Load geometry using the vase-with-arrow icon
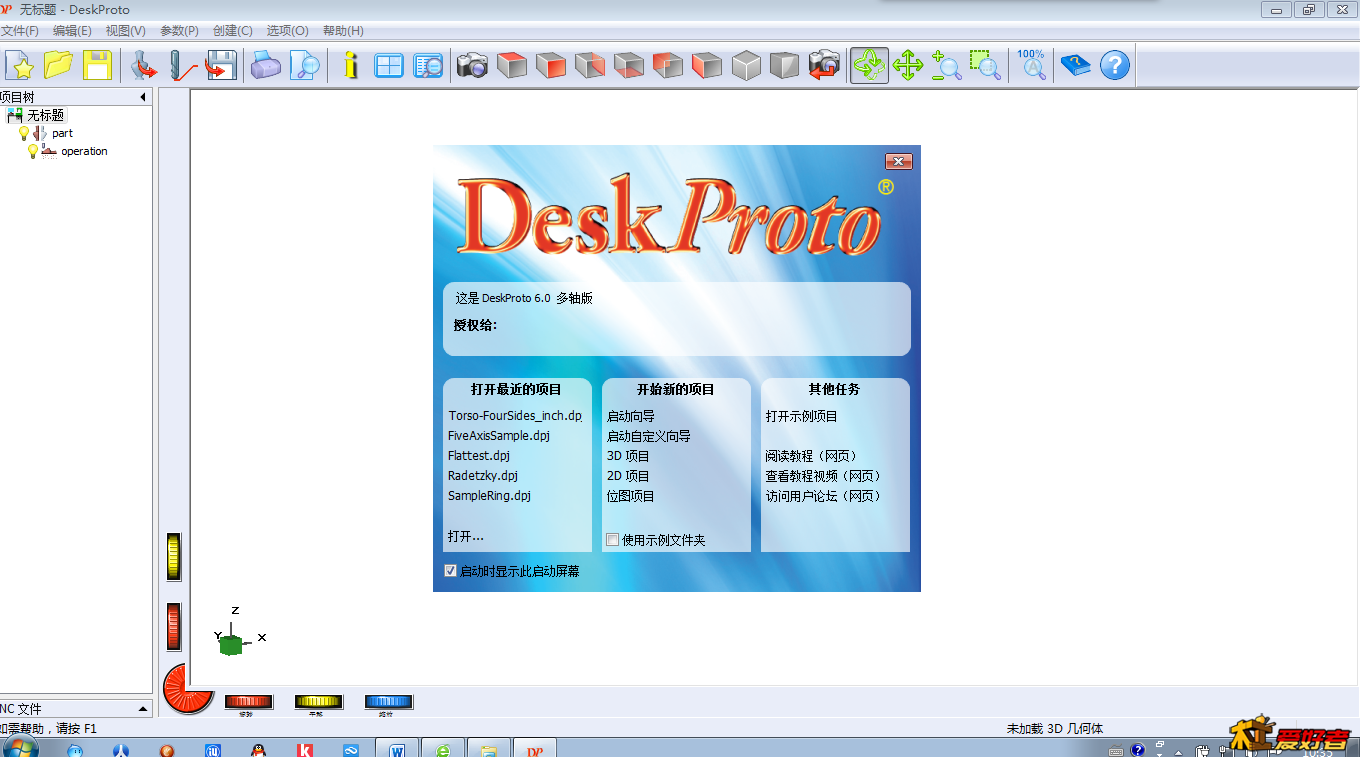The height and width of the screenshot is (757, 1360). 144,66
